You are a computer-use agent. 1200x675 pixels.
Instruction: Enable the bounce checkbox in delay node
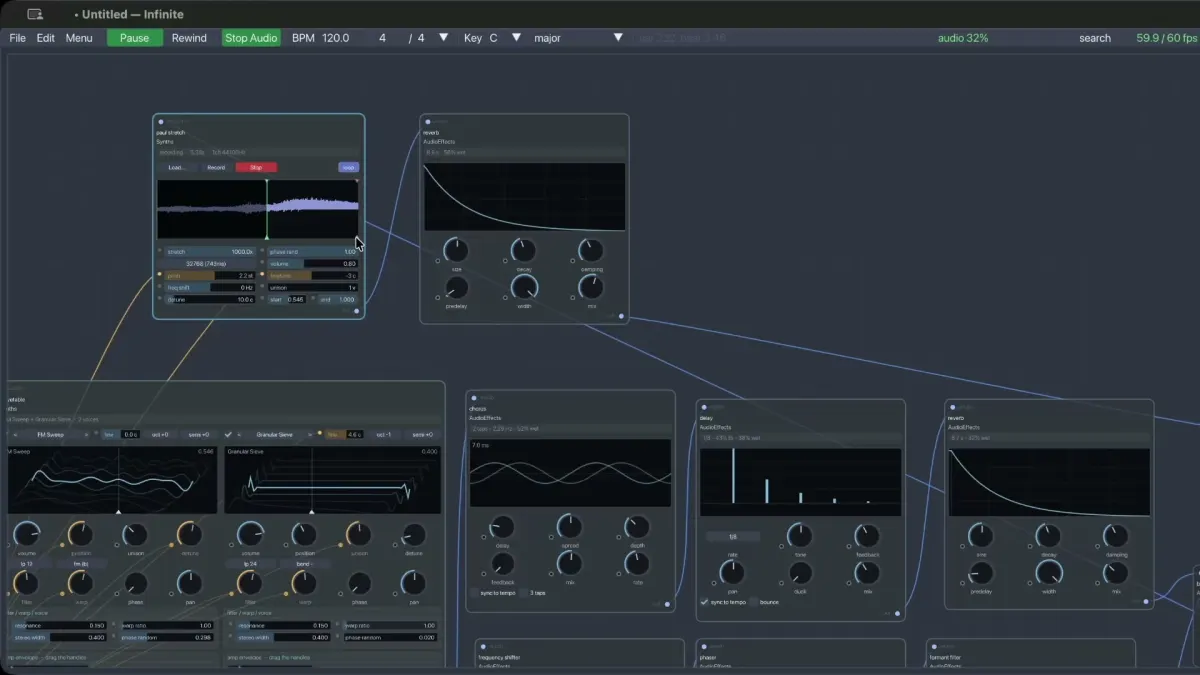753,602
